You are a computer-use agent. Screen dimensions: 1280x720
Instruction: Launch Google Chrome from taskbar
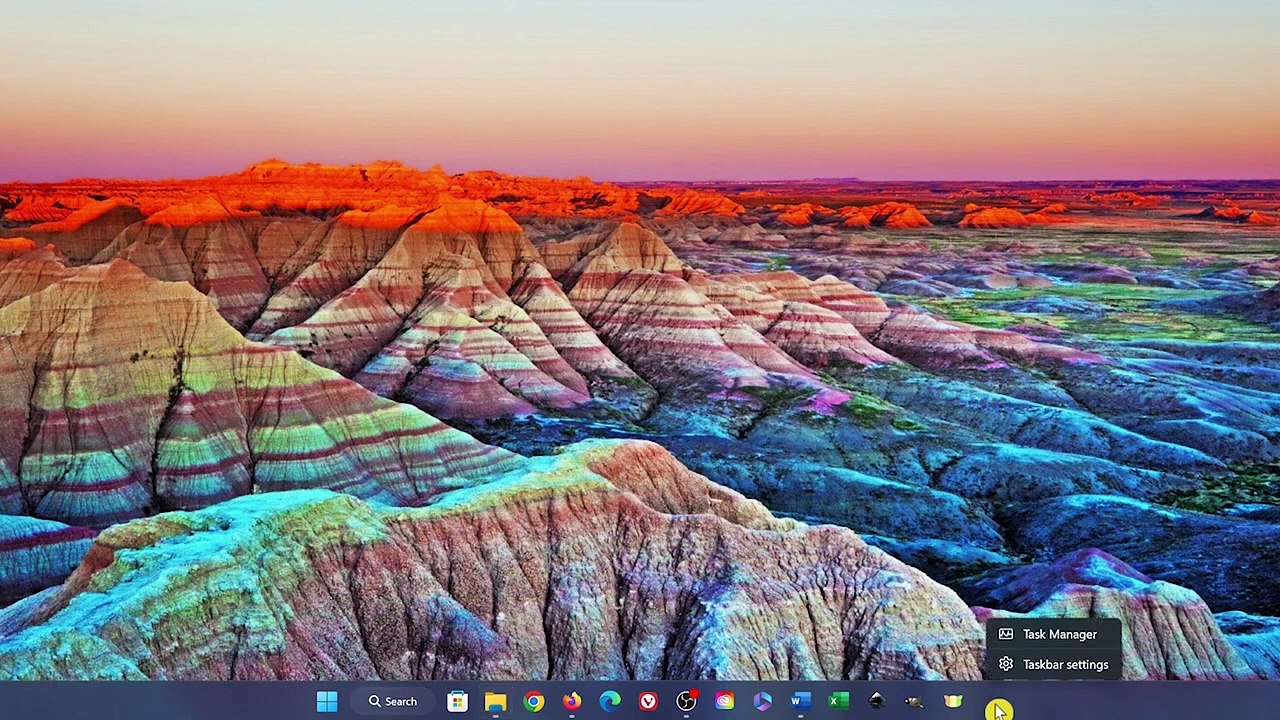pos(534,702)
